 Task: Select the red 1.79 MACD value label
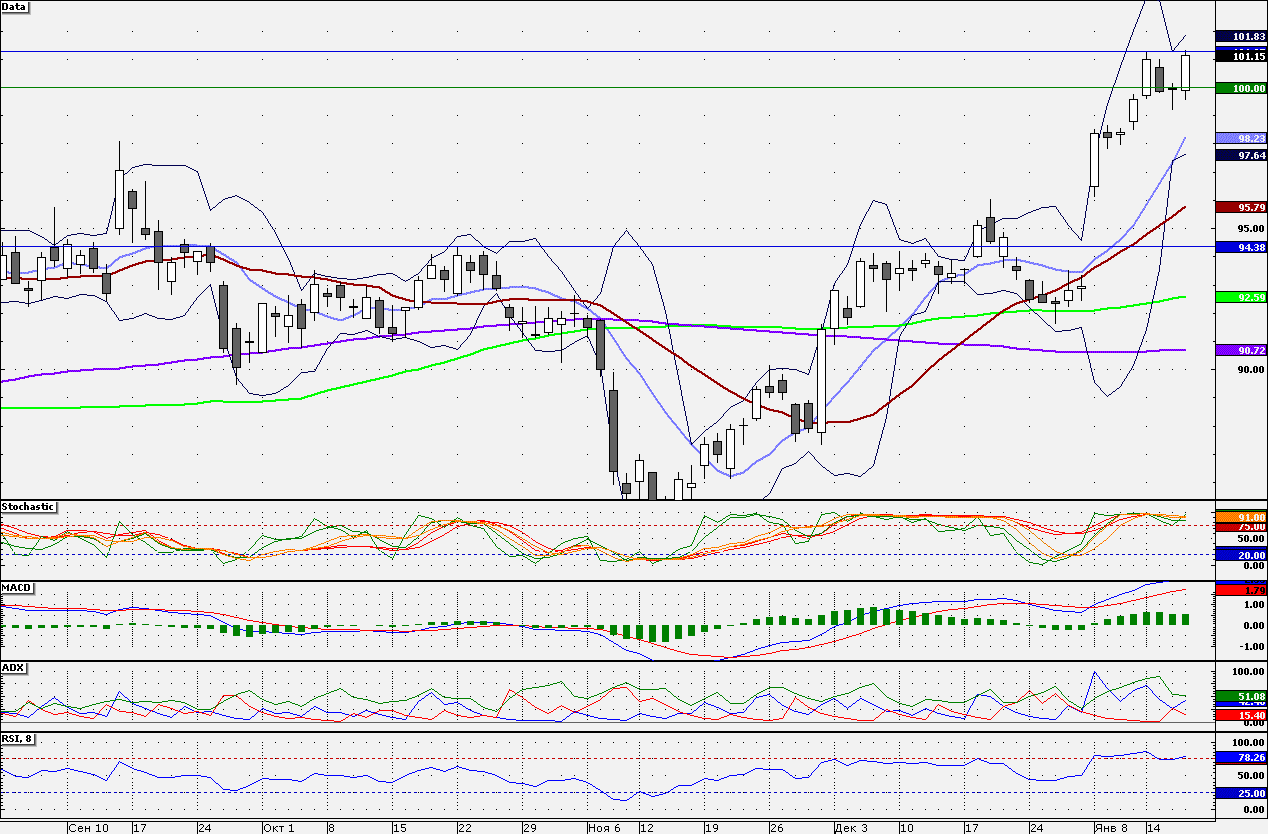coord(1240,591)
